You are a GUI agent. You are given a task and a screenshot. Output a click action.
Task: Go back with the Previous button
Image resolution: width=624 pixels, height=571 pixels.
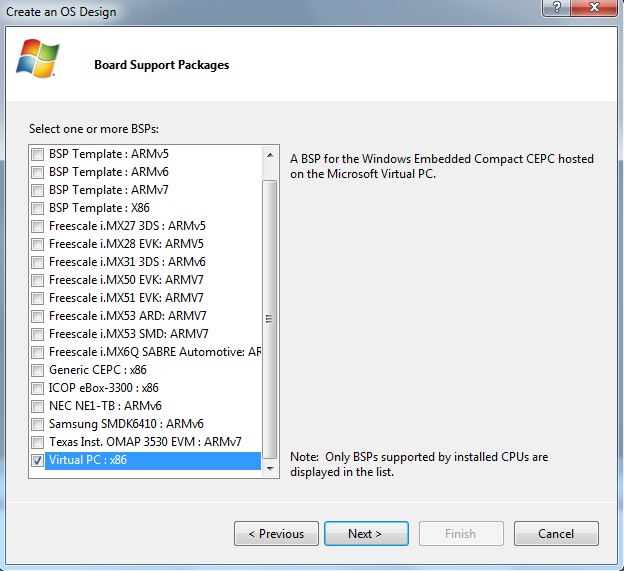(x=276, y=534)
